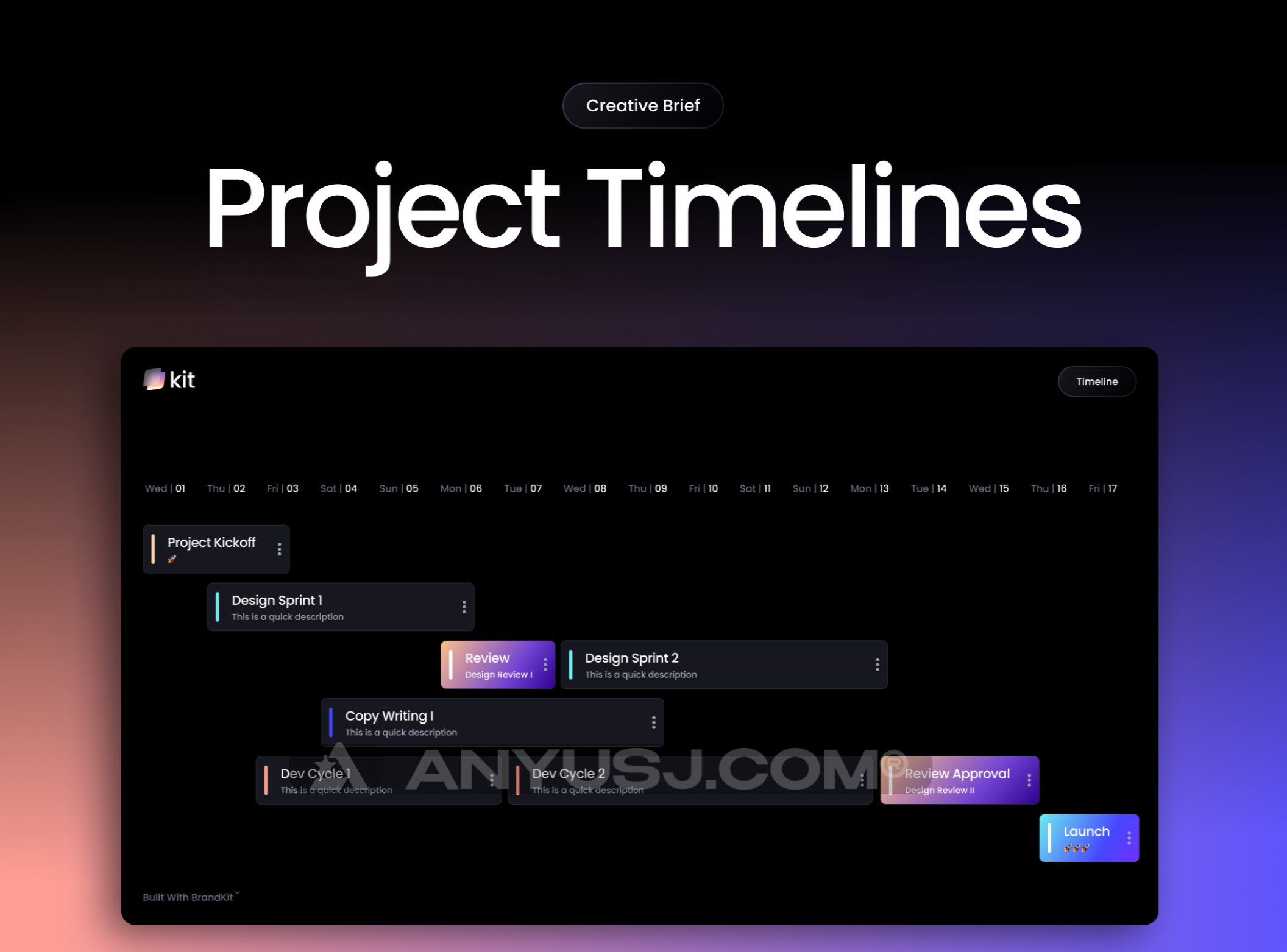Image resolution: width=1287 pixels, height=952 pixels.
Task: Open options for Design Sprint 2 task
Action: click(877, 664)
